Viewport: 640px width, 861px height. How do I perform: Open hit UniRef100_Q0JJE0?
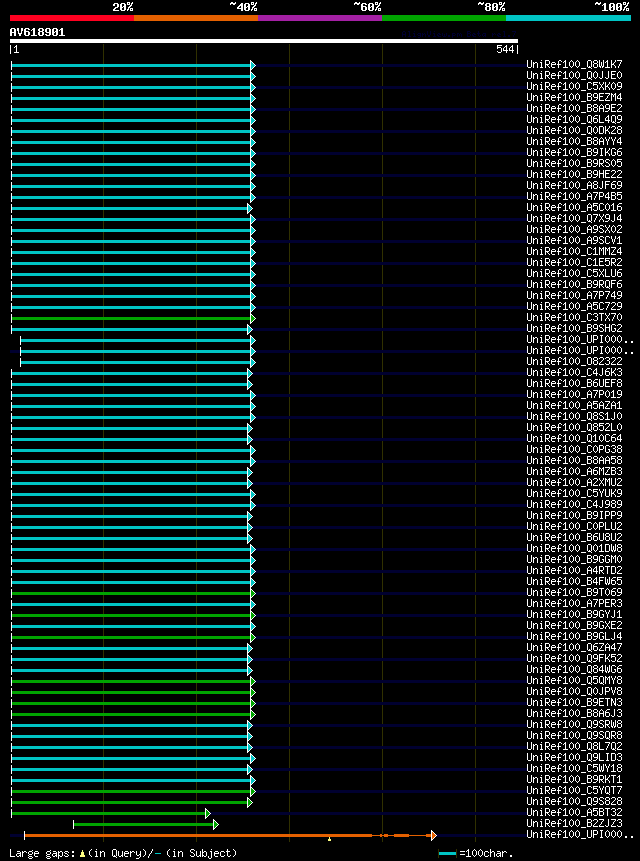point(574,75)
